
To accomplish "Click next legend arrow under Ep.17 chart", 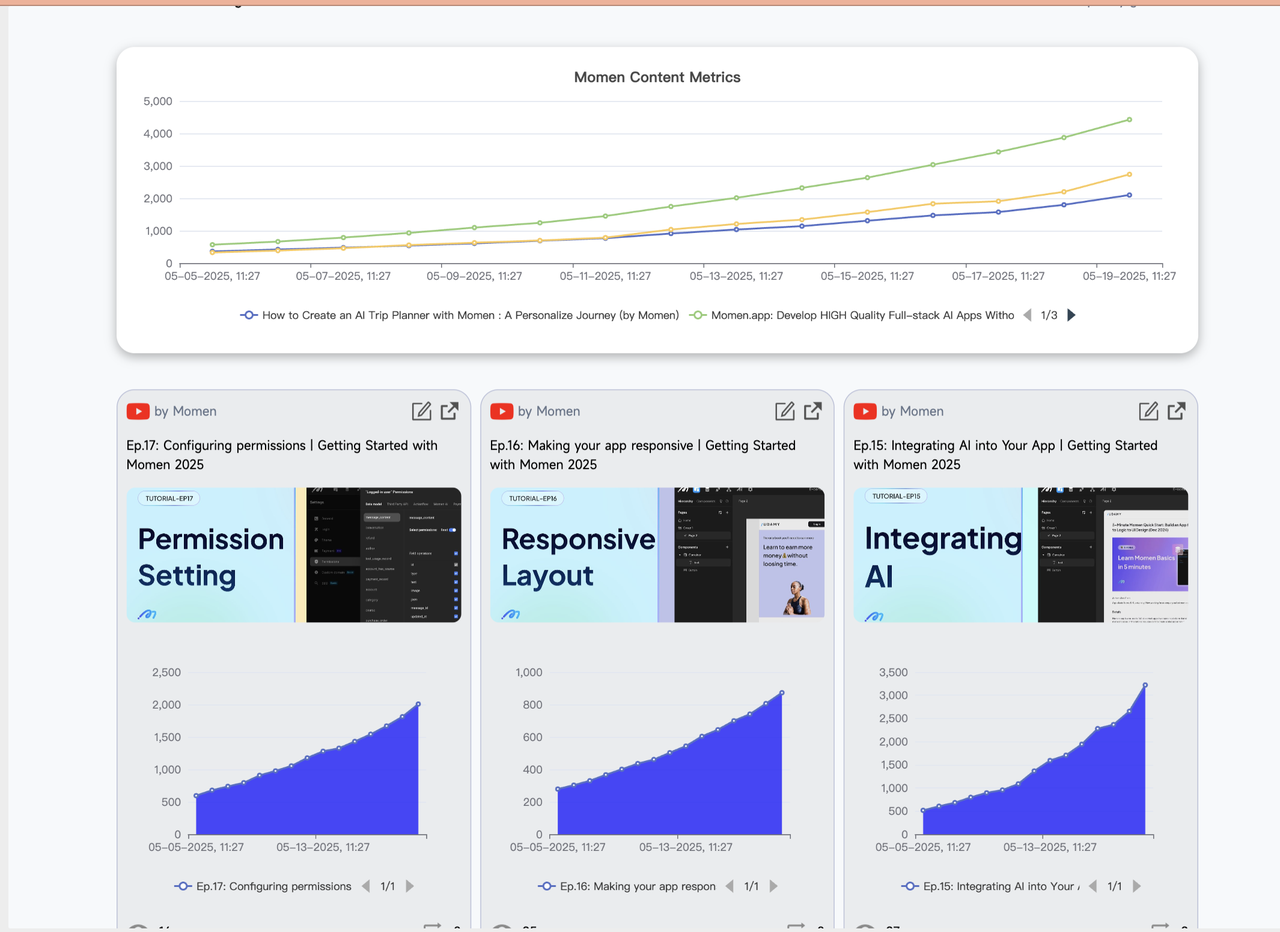I will 409,886.
